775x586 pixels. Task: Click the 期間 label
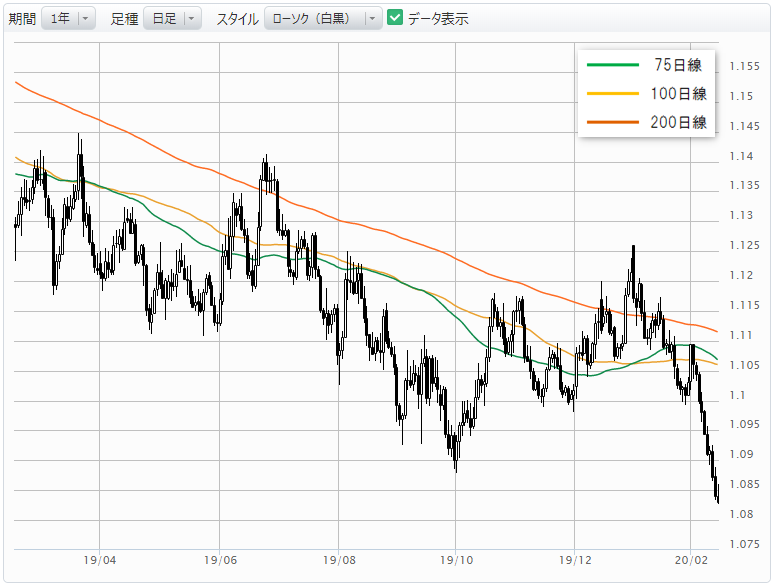[x=22, y=19]
